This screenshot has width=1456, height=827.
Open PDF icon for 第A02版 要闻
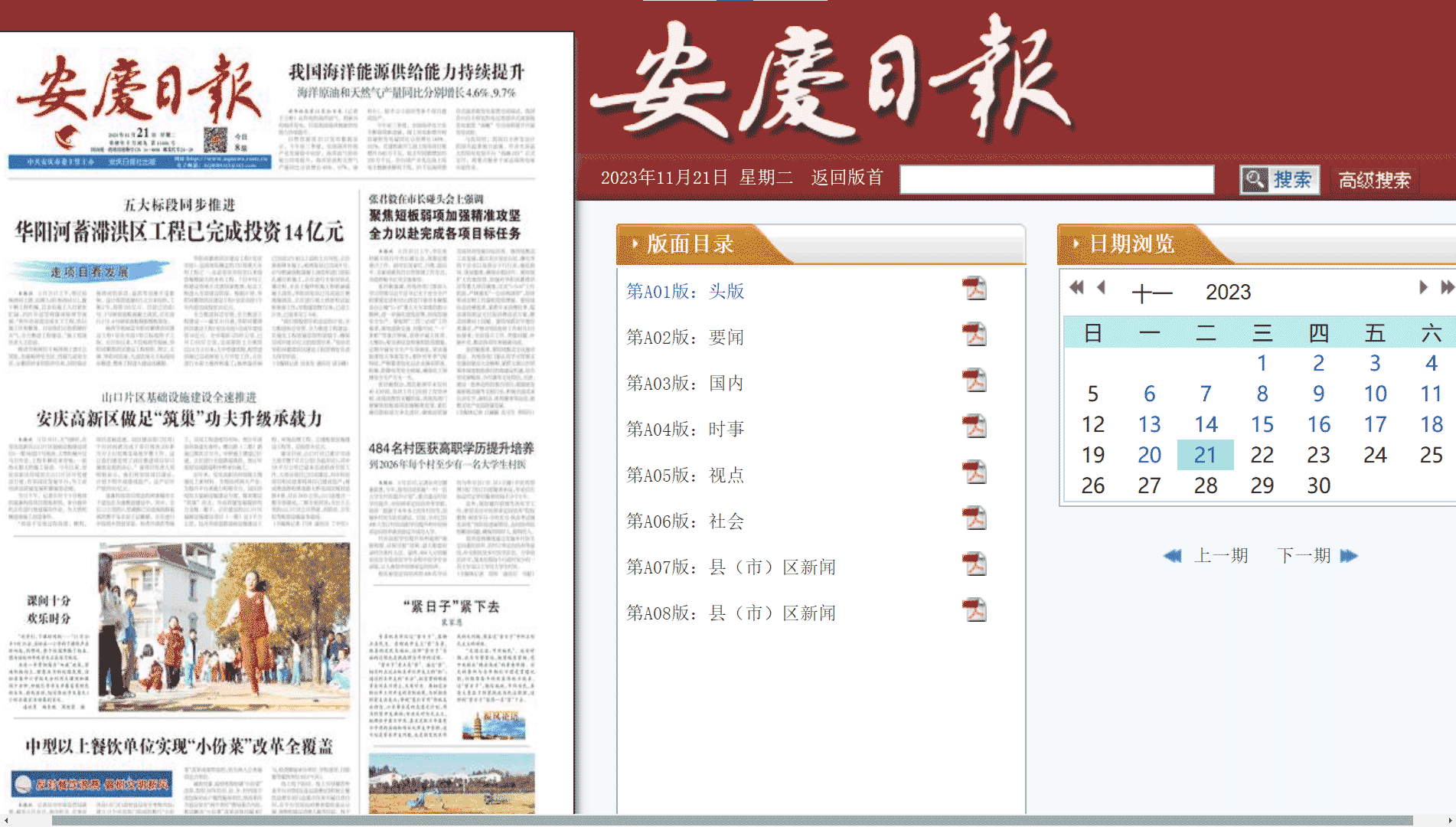pos(974,335)
